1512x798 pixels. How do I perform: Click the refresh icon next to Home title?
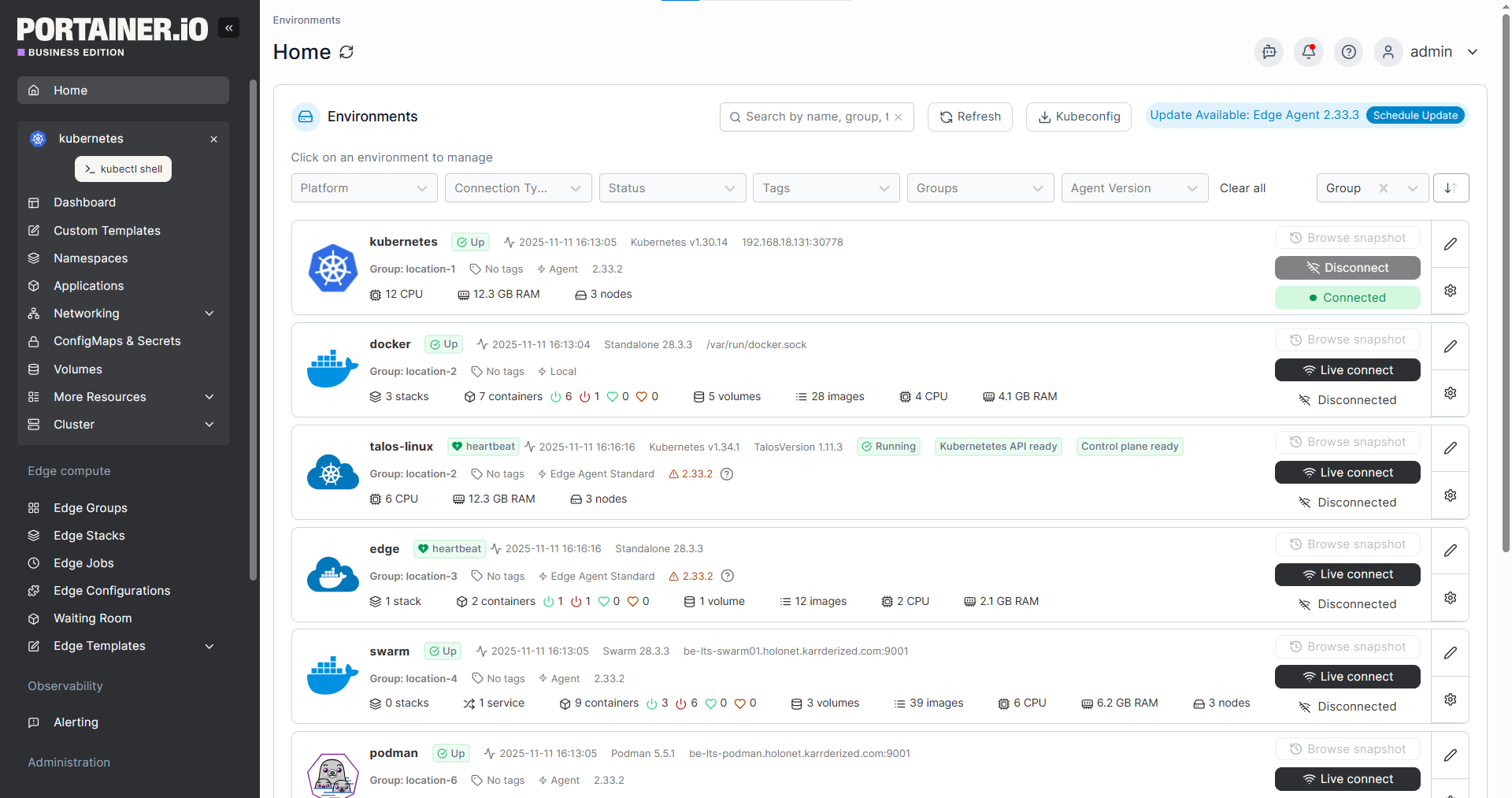point(346,52)
